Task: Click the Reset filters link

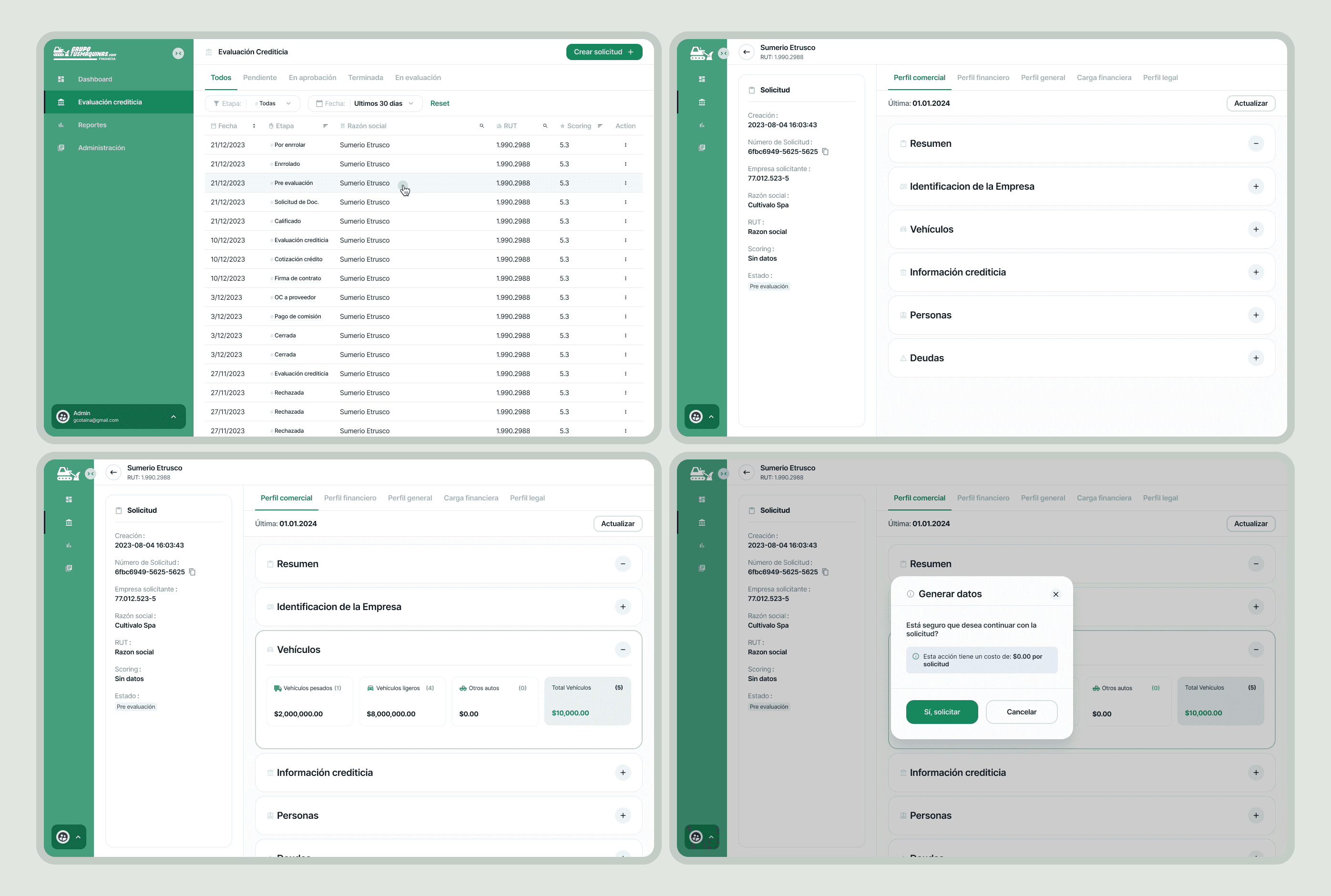Action: [440, 103]
